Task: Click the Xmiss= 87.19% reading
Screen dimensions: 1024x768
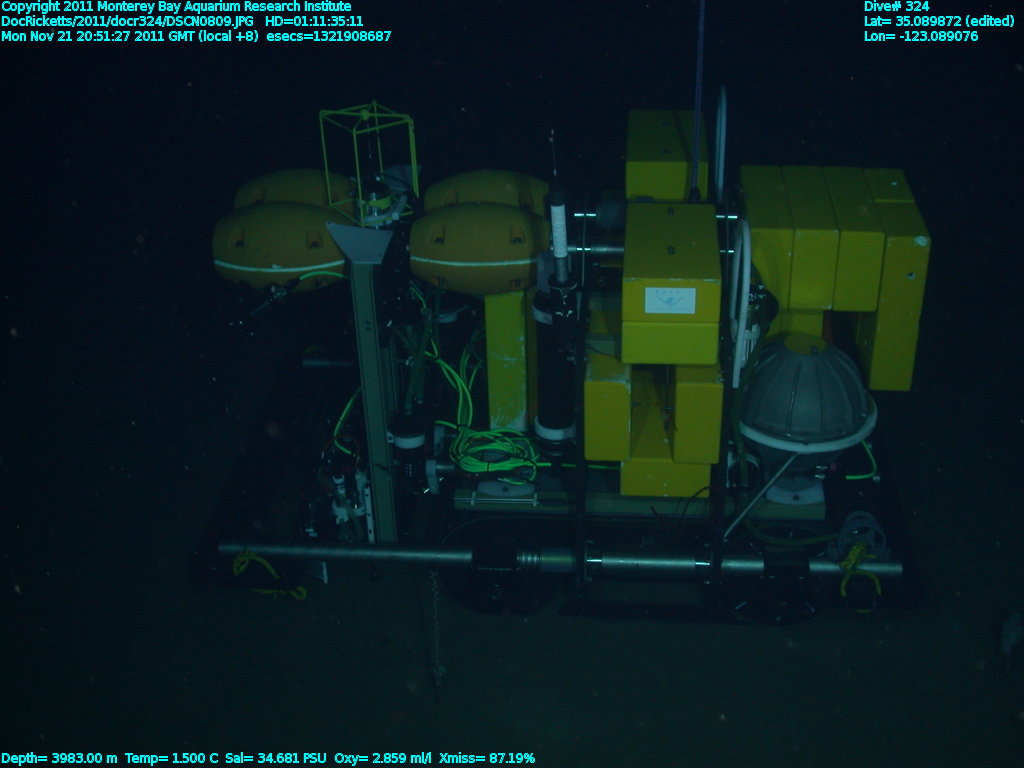Action: point(487,758)
